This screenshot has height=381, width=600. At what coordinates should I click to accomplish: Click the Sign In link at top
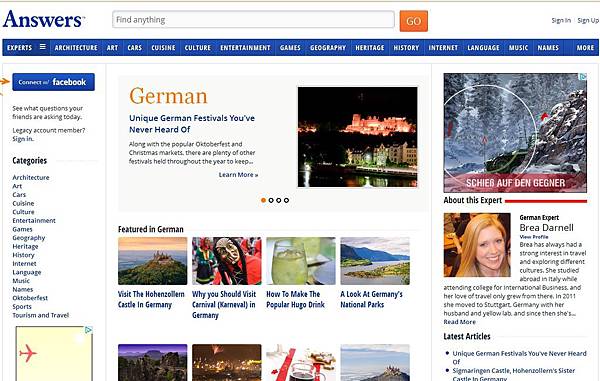[x=561, y=20]
